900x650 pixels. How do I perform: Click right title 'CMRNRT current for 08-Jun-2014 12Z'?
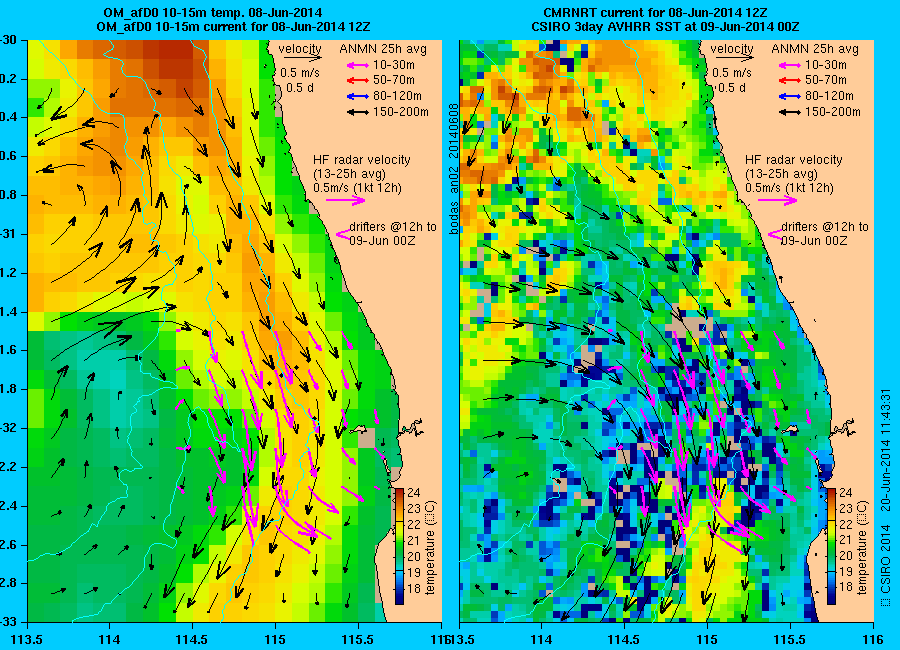(655, 13)
